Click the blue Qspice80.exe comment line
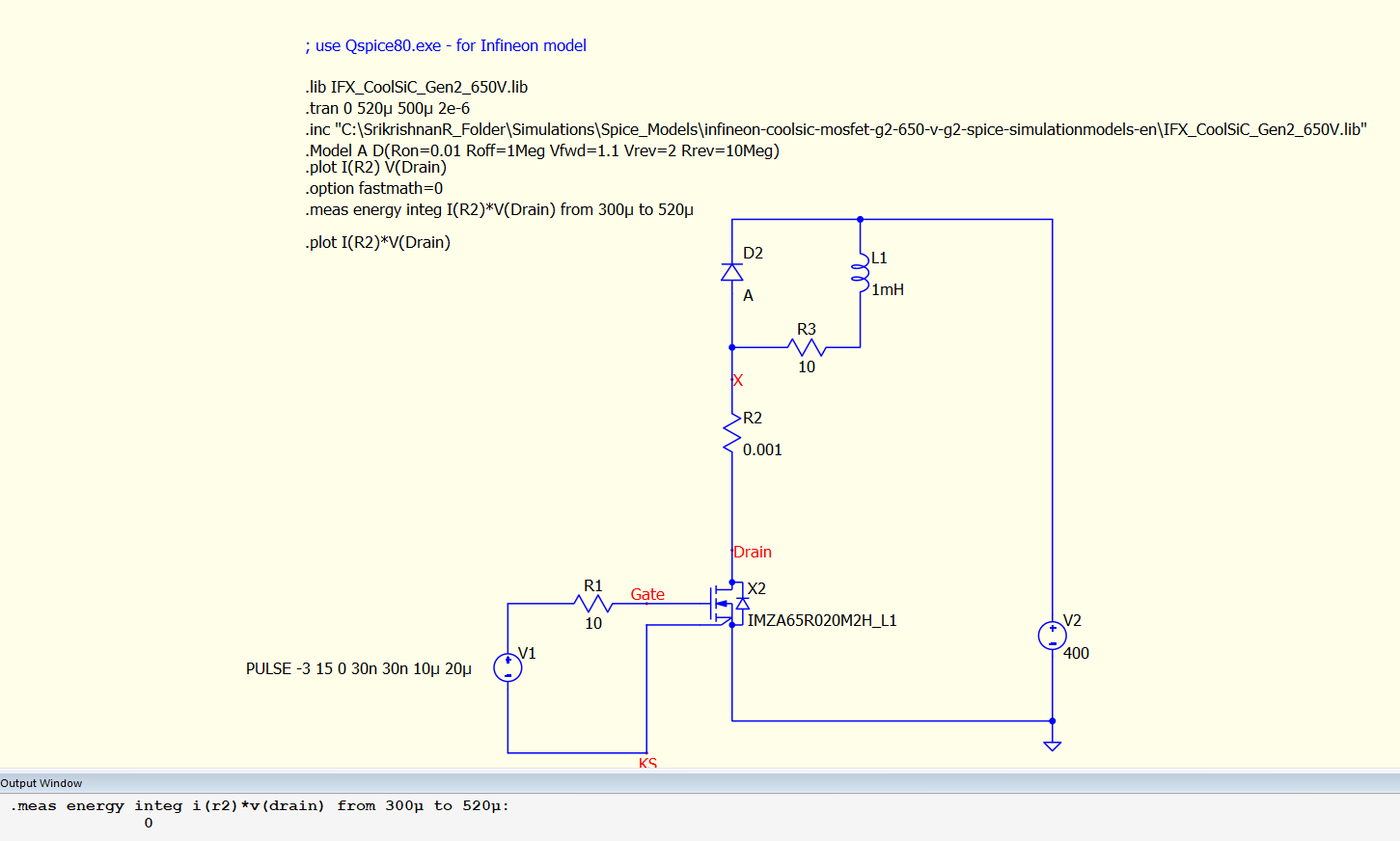Image resolution: width=1400 pixels, height=841 pixels. 446,45
